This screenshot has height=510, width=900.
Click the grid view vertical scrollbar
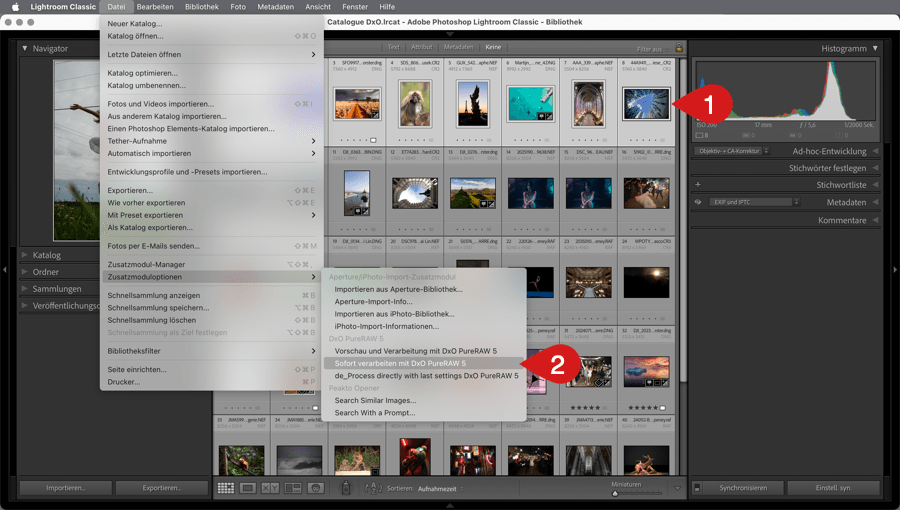tap(683, 218)
